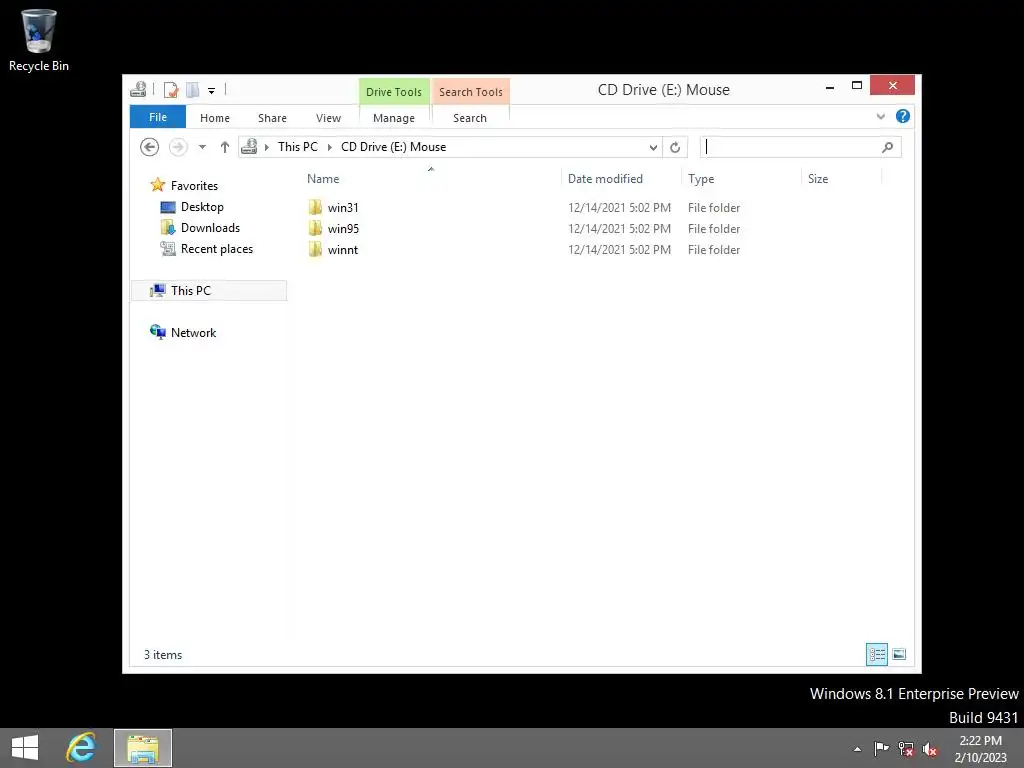Image resolution: width=1024 pixels, height=768 pixels.
Task: Launch Internet Explorer from the taskbar
Action: [82, 748]
